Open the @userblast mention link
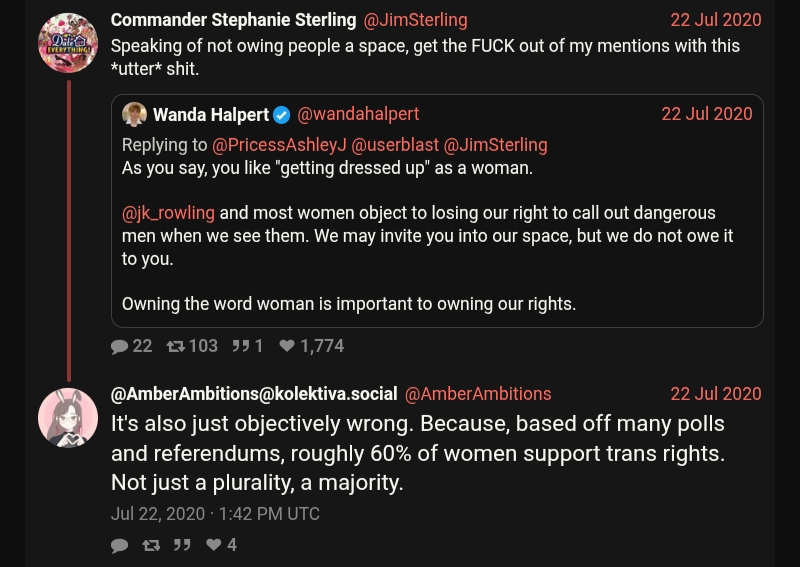This screenshot has height=567, width=800. click(395, 145)
